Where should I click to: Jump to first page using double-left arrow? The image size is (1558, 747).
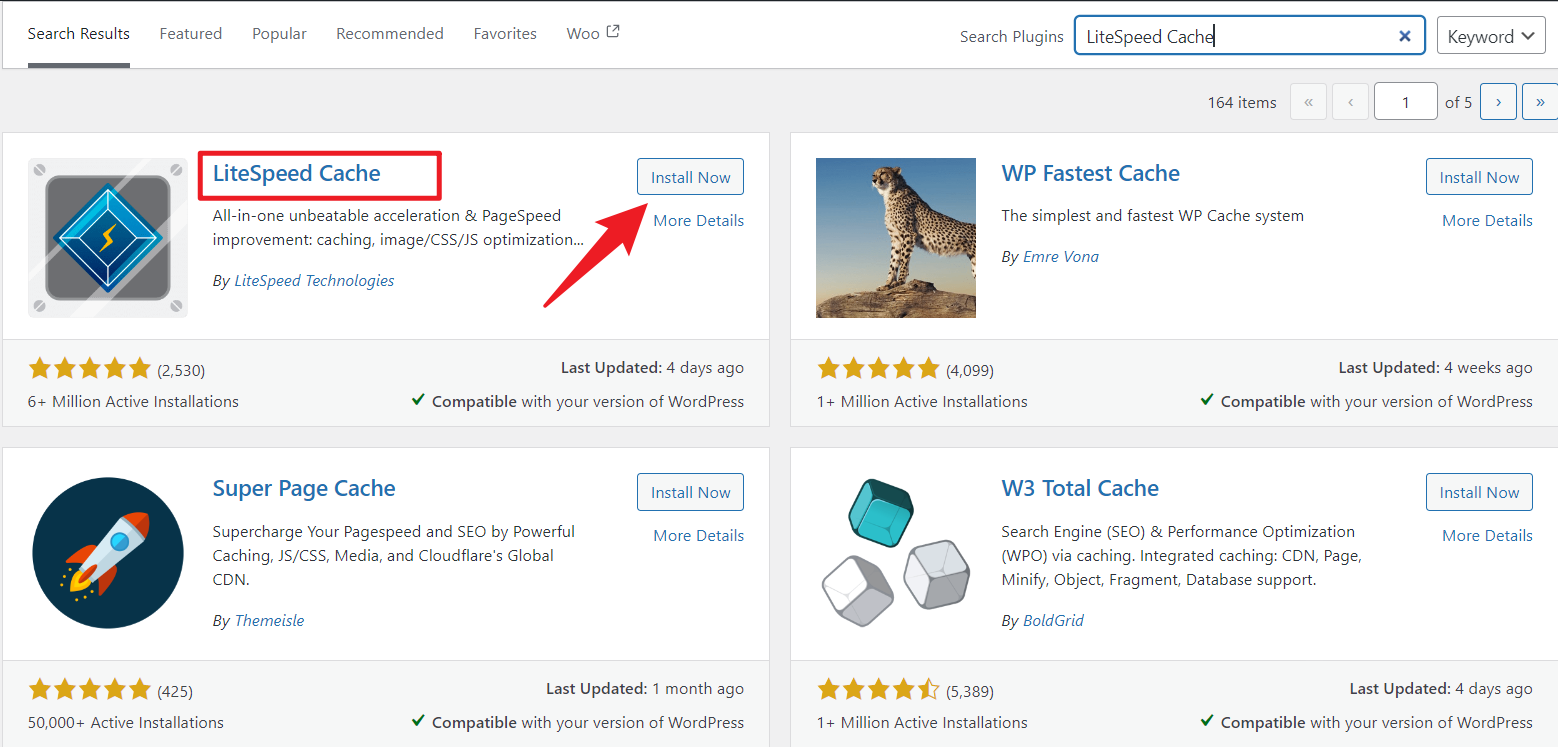[x=1308, y=101]
